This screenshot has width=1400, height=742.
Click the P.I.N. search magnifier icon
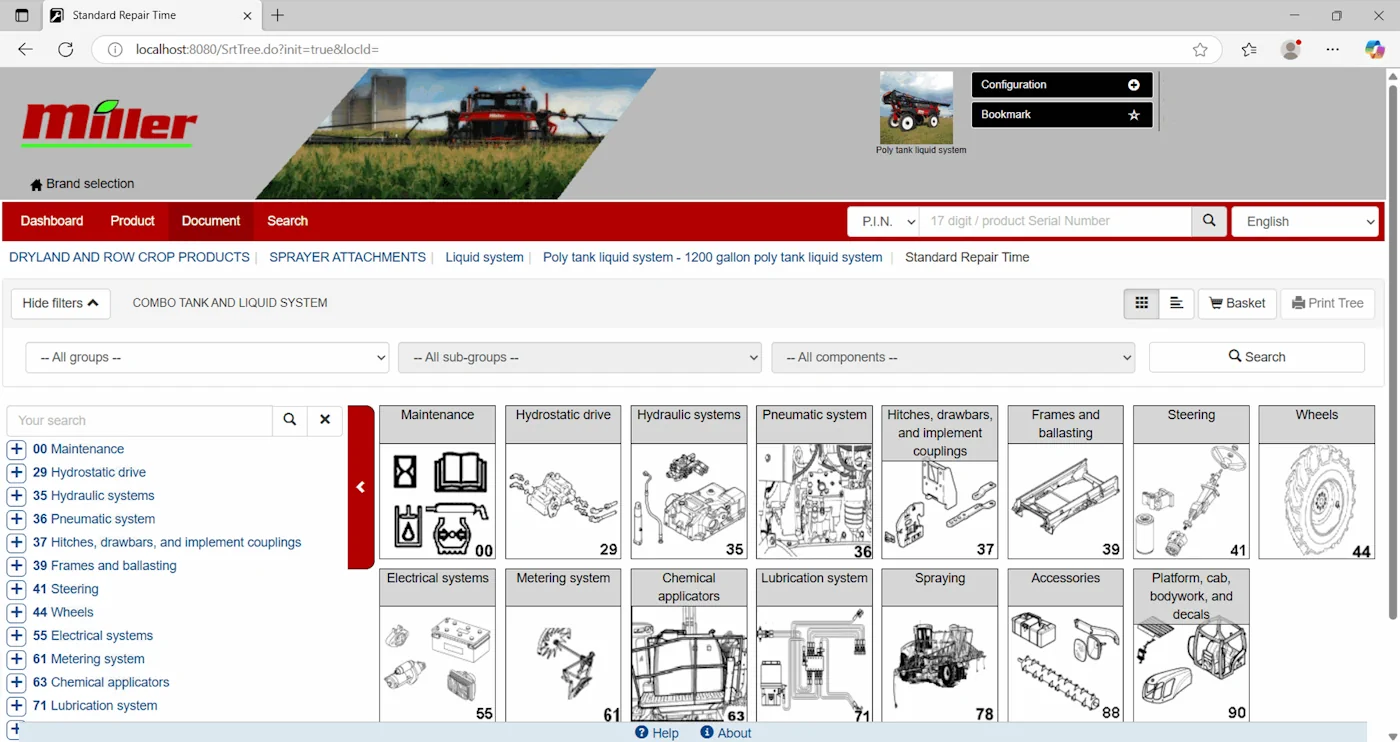pos(1209,221)
